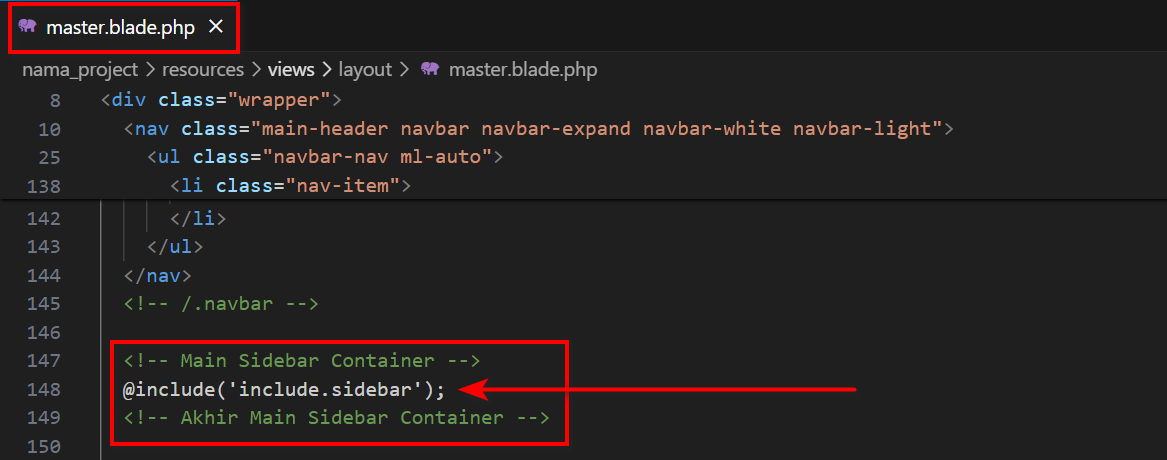The width and height of the screenshot is (1167, 460).
Task: Open resources breadcrumb segment
Action: pos(203,70)
